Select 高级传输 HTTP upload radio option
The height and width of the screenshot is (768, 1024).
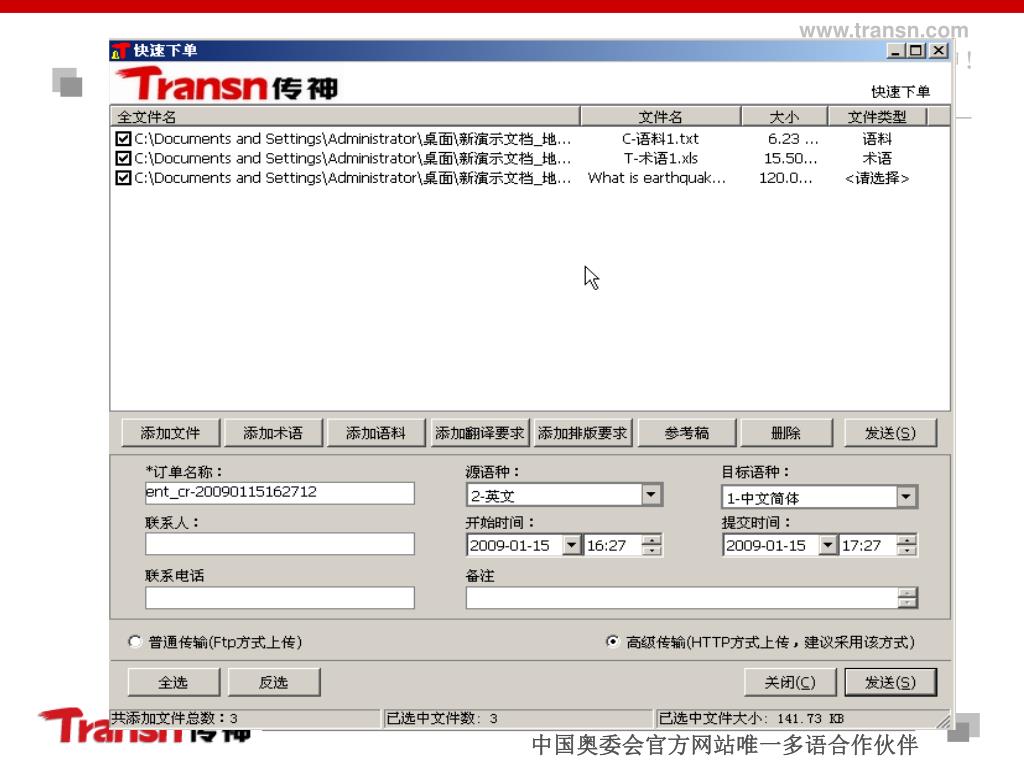(x=612, y=642)
